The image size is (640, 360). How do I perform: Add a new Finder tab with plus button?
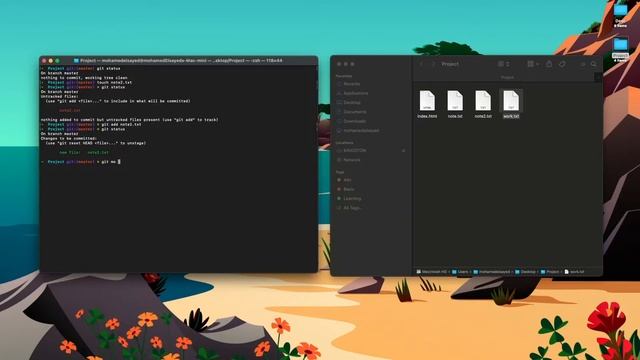pos(598,77)
